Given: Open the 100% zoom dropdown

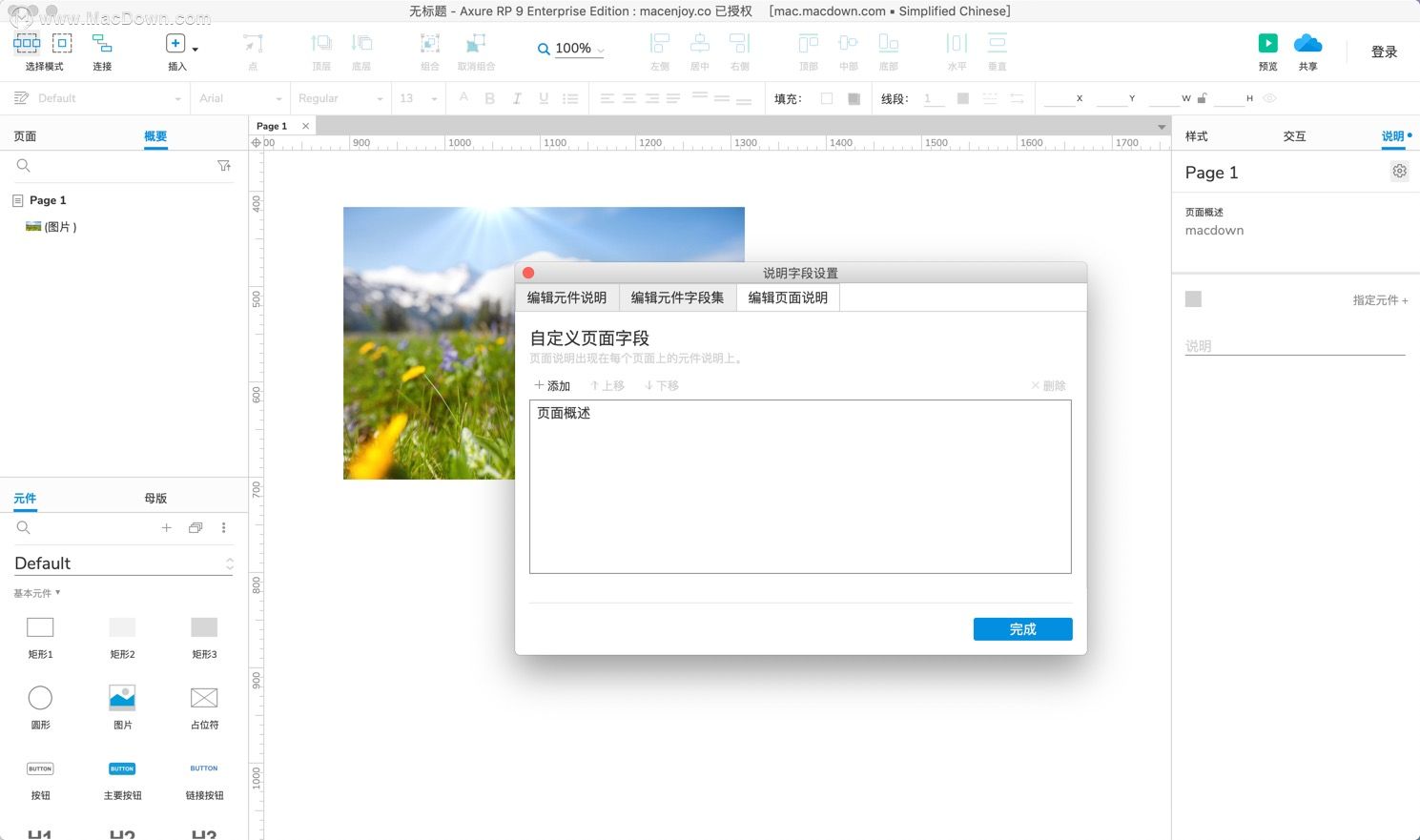Looking at the screenshot, I should 600,50.
